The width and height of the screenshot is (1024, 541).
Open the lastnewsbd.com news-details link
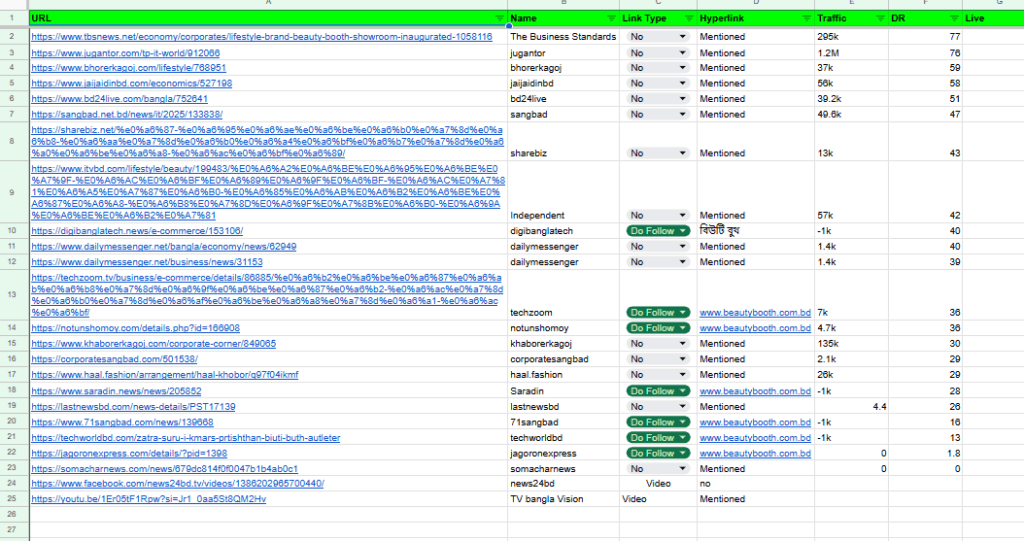(x=133, y=406)
